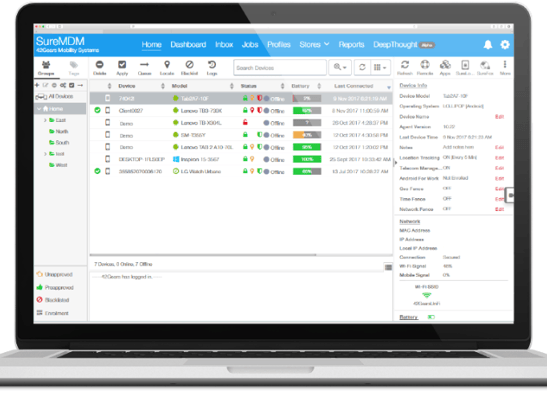Click the SureLock toolbar icon

coord(465,65)
